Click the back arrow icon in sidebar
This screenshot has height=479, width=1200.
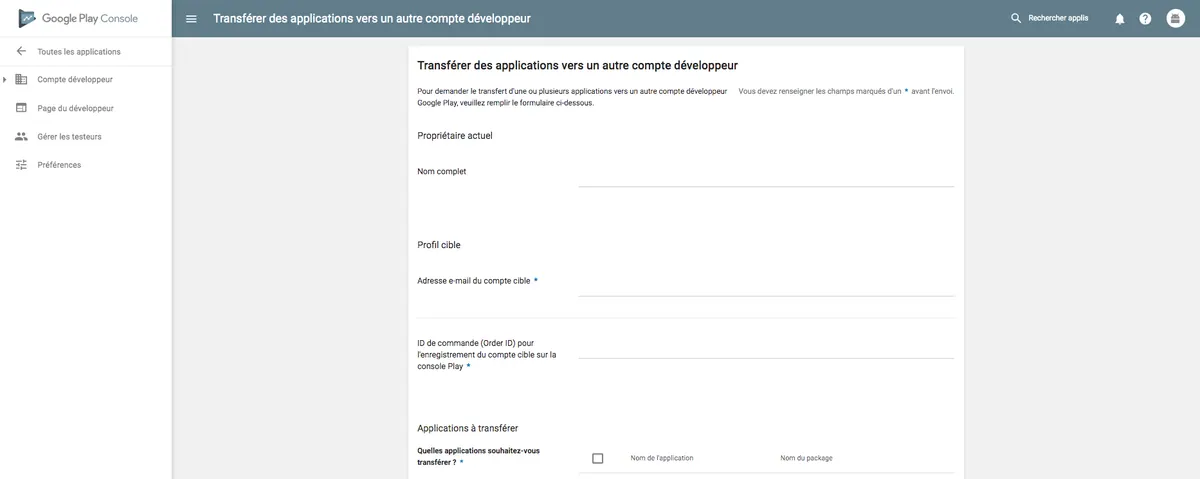point(22,51)
